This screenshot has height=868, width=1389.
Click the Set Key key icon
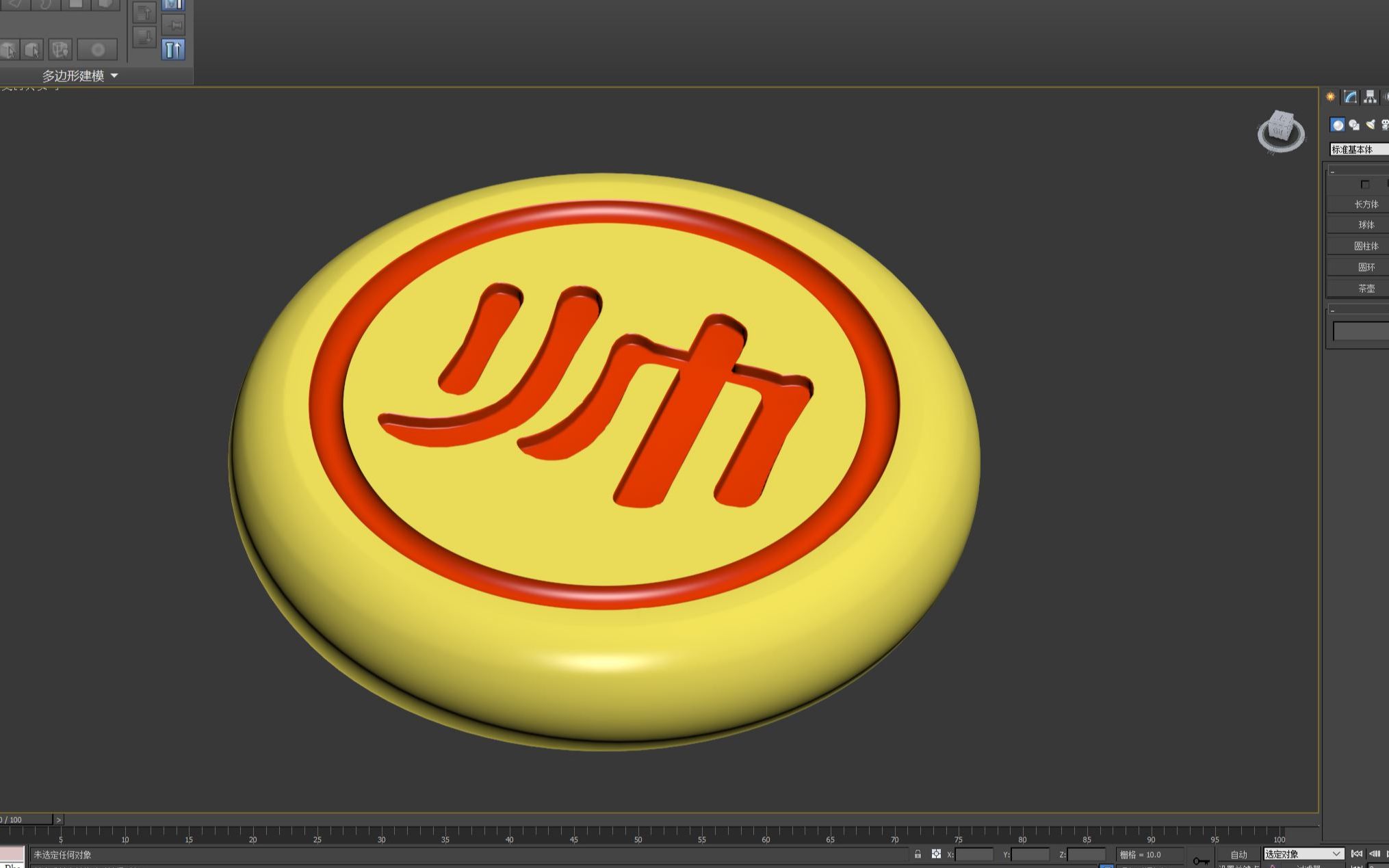[x=1200, y=860]
